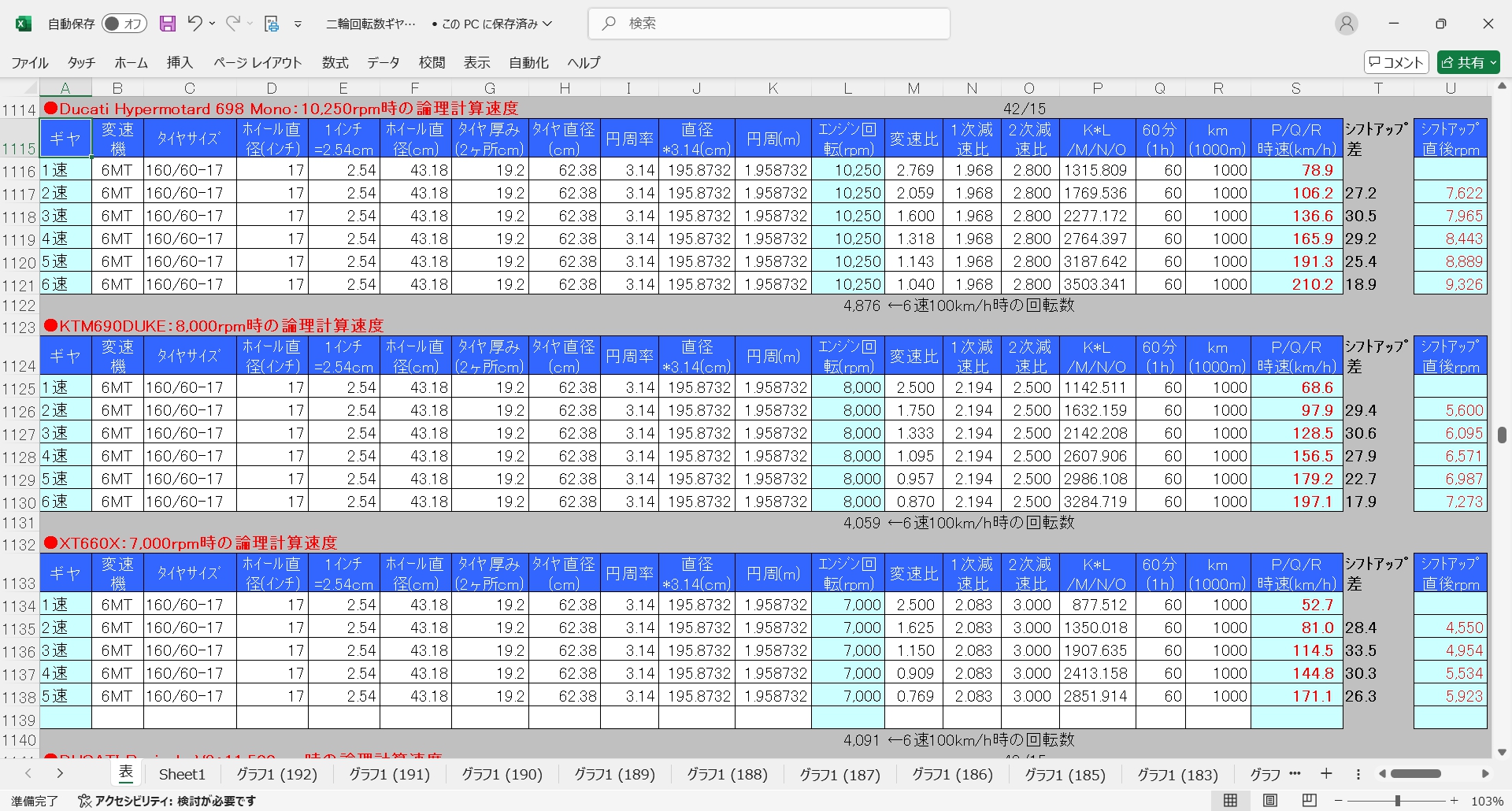Select cell with speed 210.2
1512x811 pixels.
[1296, 284]
